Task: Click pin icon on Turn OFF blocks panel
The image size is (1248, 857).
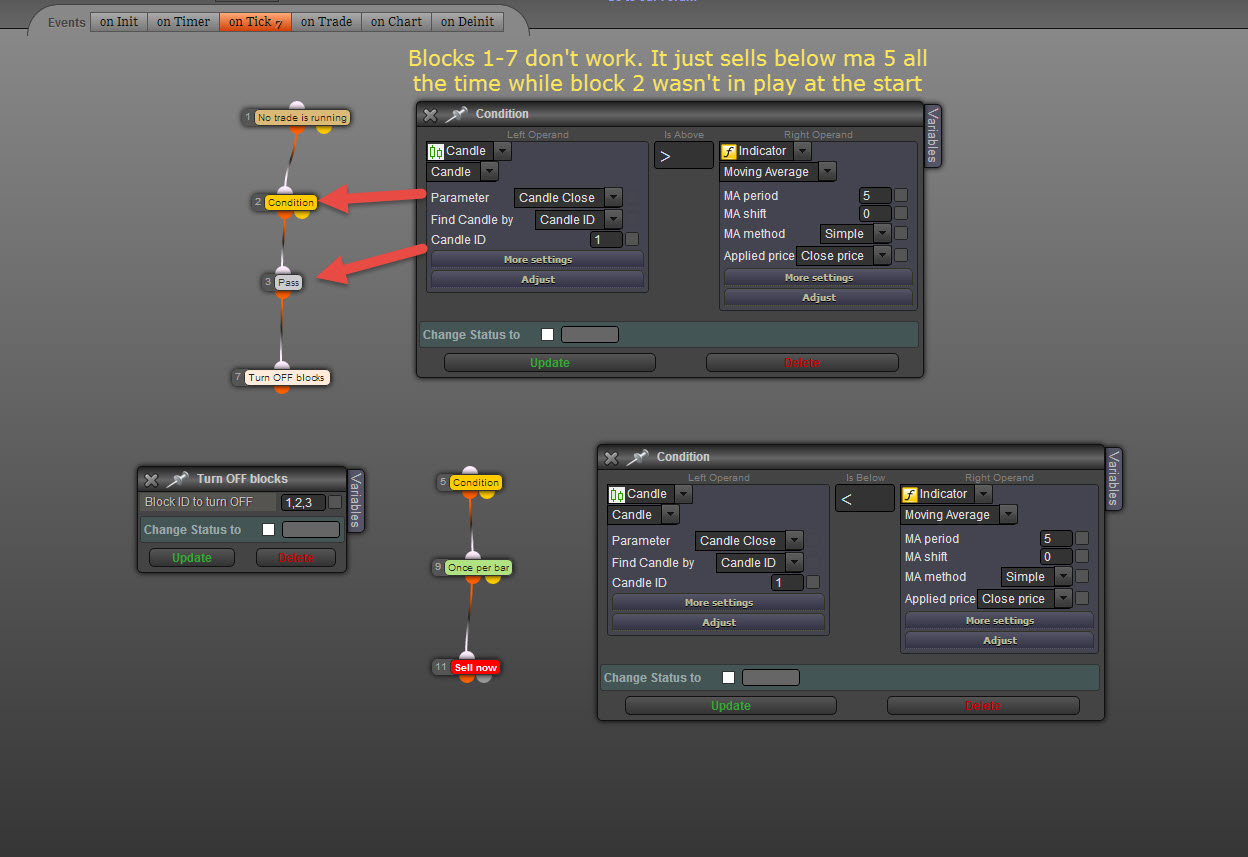Action: pyautogui.click(x=177, y=479)
